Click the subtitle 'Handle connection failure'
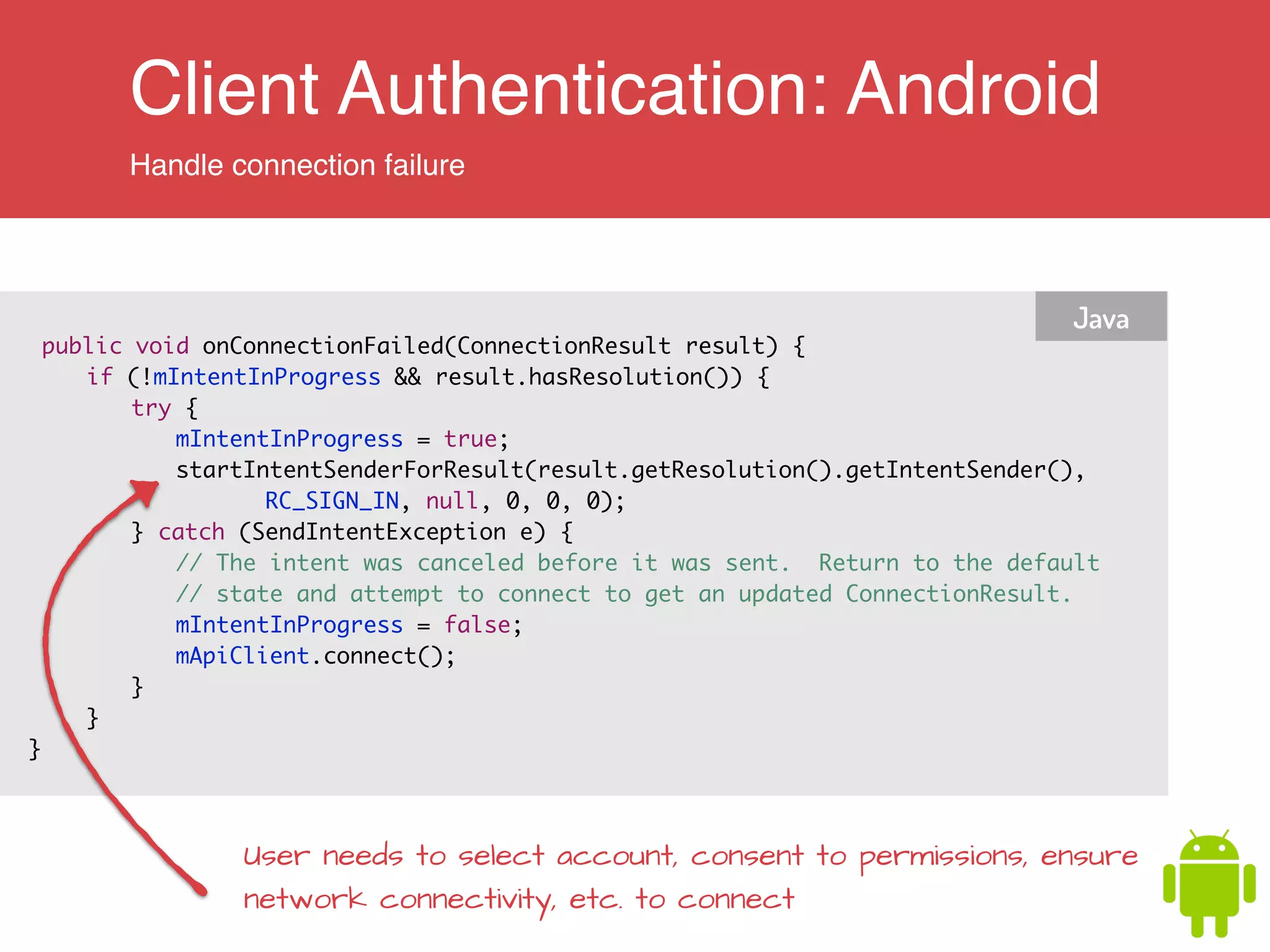Screen dimensions: 1270x952 coord(297,165)
